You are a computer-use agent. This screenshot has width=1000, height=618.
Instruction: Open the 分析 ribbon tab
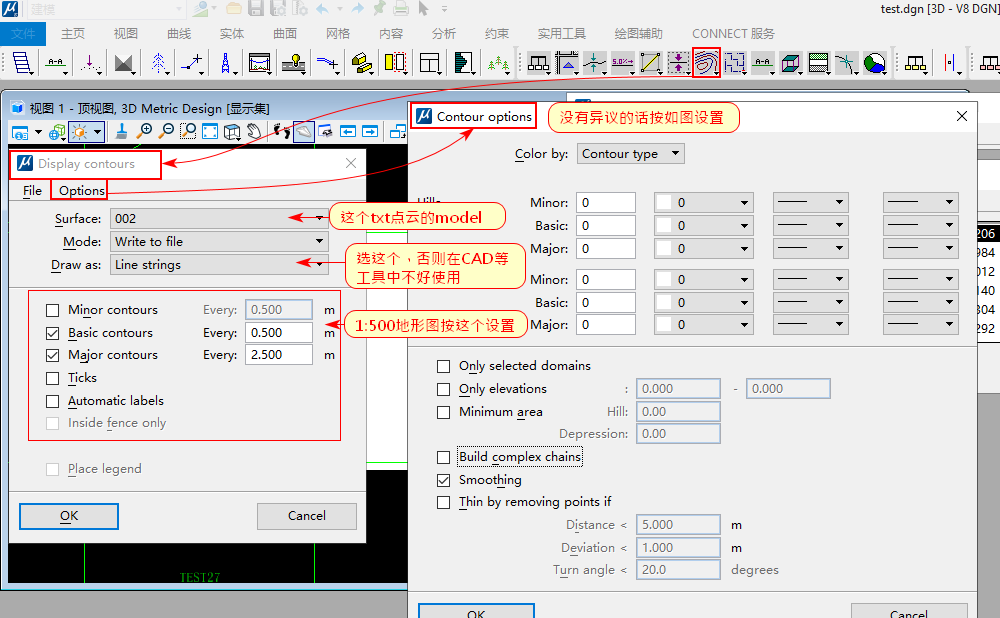(x=444, y=34)
